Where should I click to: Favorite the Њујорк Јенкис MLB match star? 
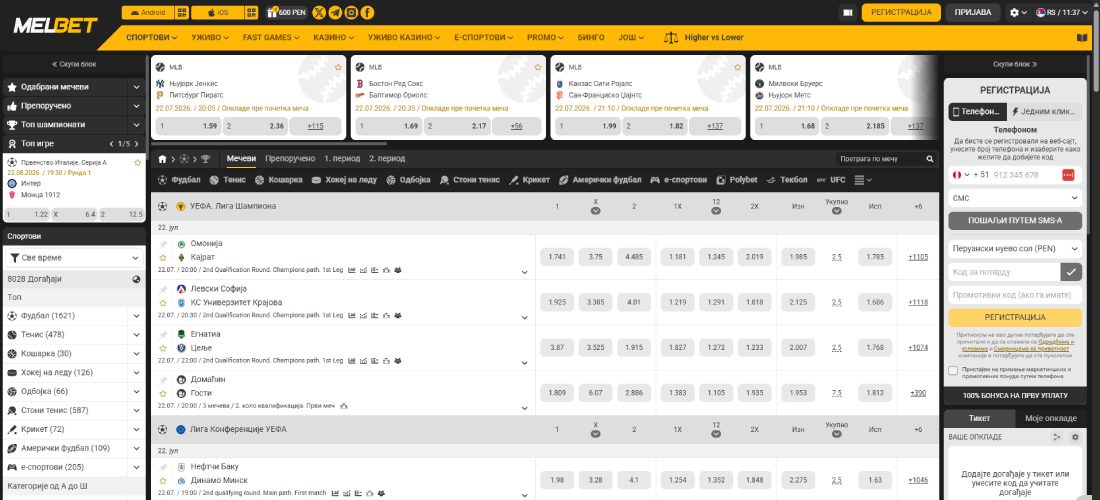tap(338, 67)
